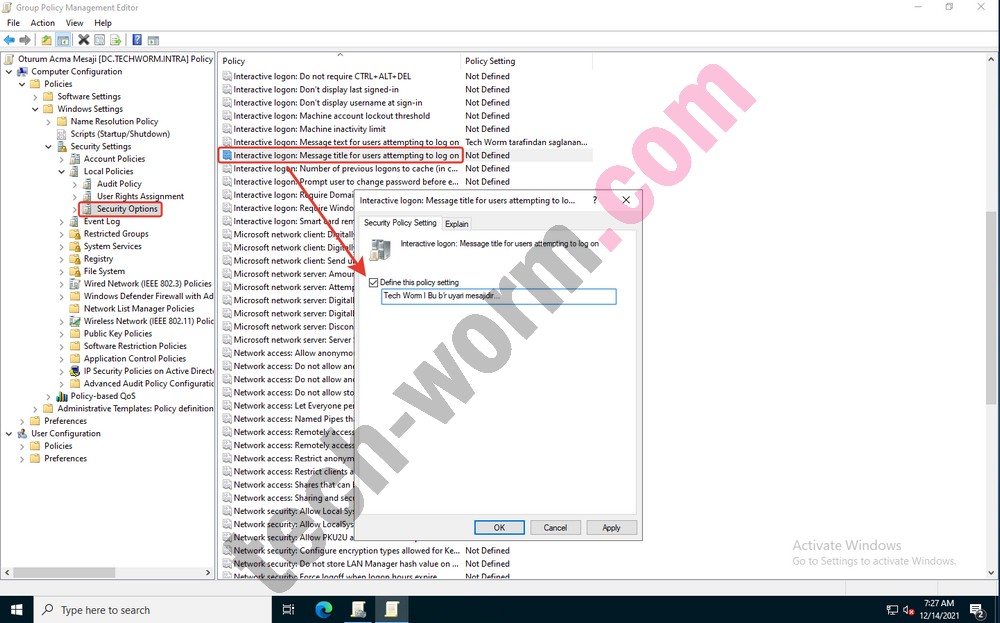
Task: Click the message title text field
Action: coord(498,297)
